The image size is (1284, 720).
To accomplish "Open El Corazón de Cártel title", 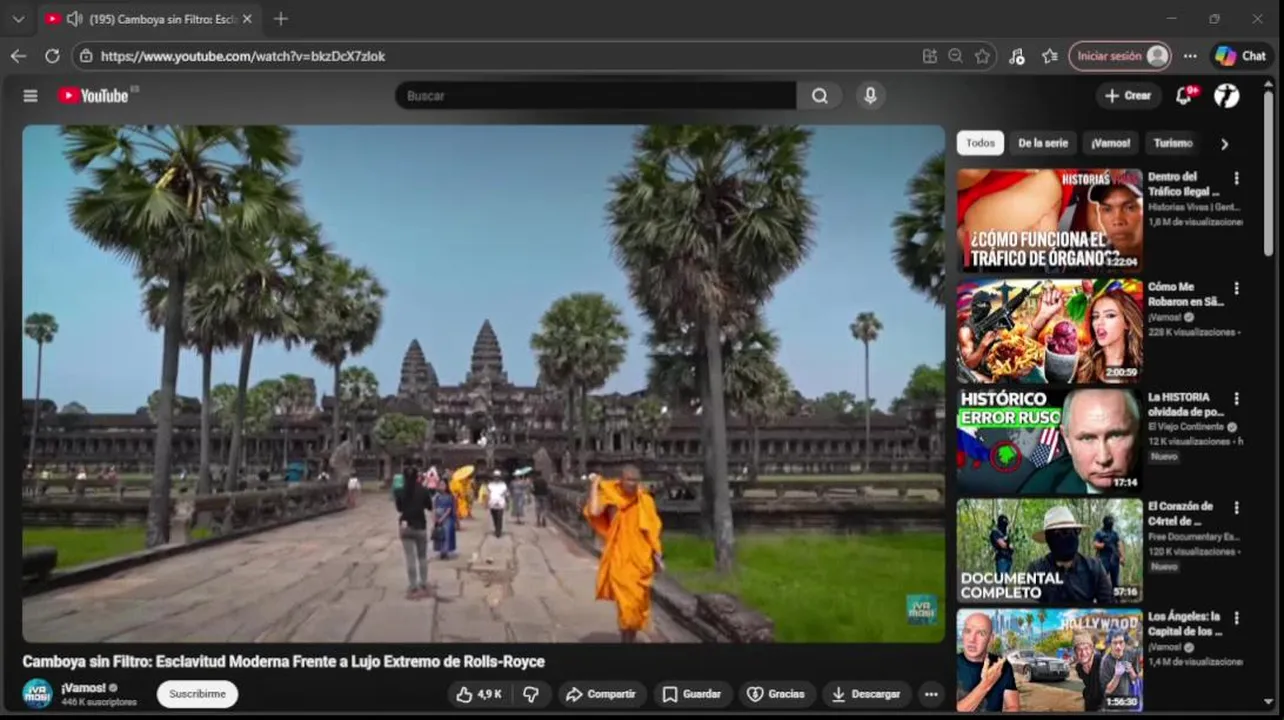I will click(1181, 513).
